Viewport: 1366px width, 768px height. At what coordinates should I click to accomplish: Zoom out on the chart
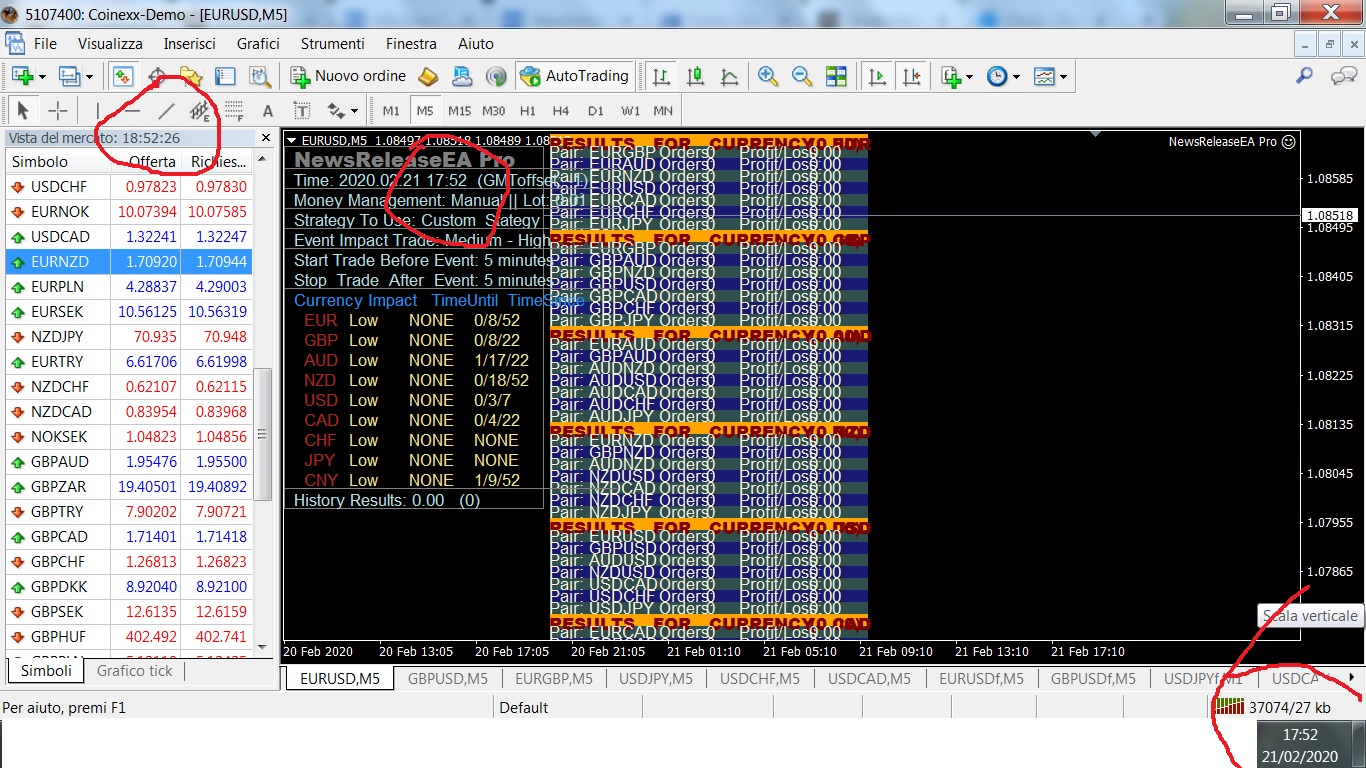click(802, 76)
